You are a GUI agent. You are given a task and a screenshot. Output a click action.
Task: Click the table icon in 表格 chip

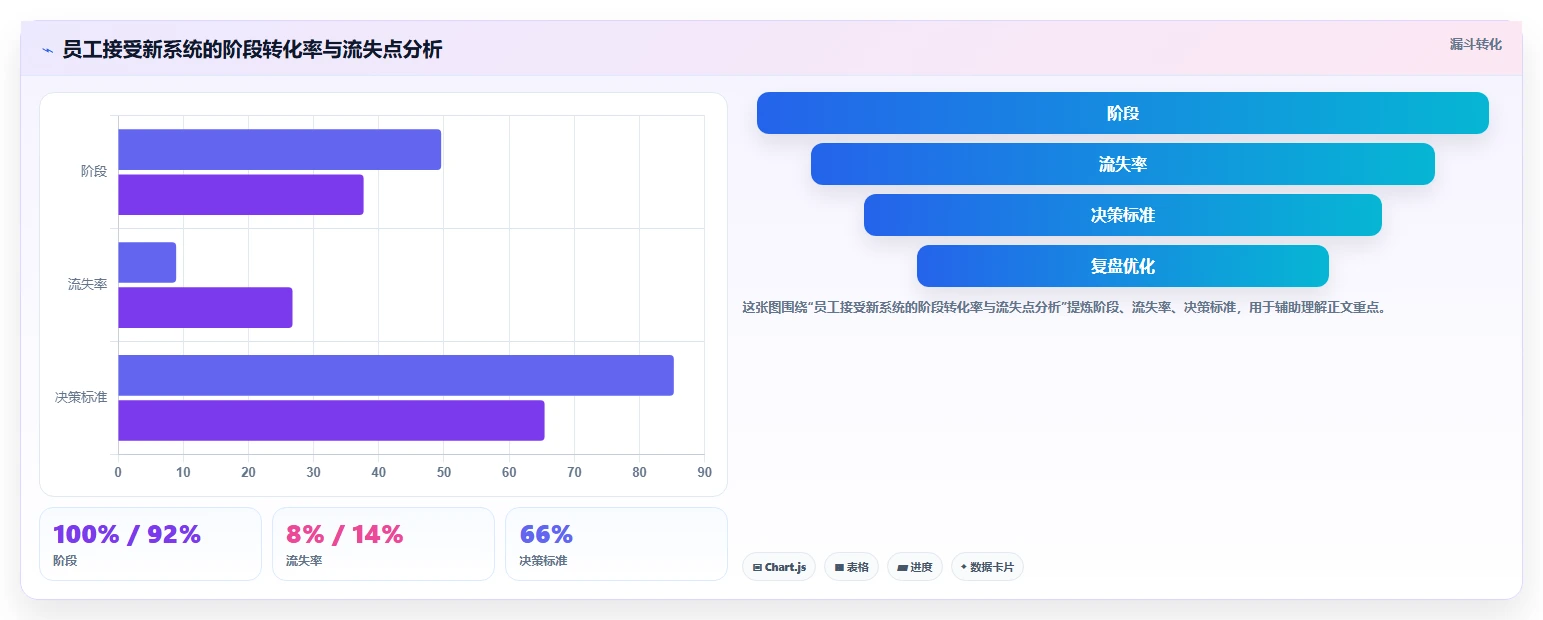[x=839, y=567]
